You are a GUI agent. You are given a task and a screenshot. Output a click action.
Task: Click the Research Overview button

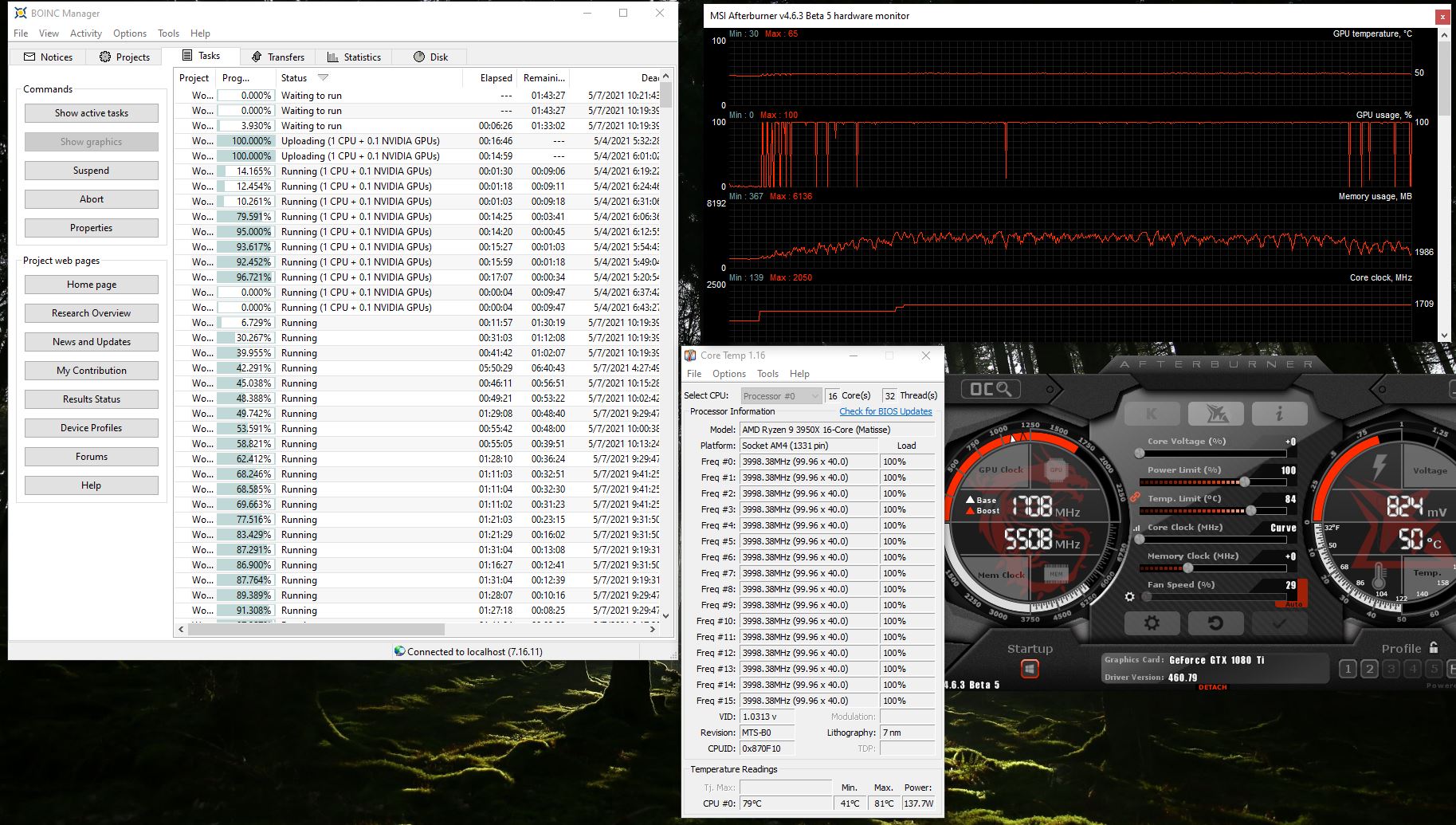click(x=92, y=313)
